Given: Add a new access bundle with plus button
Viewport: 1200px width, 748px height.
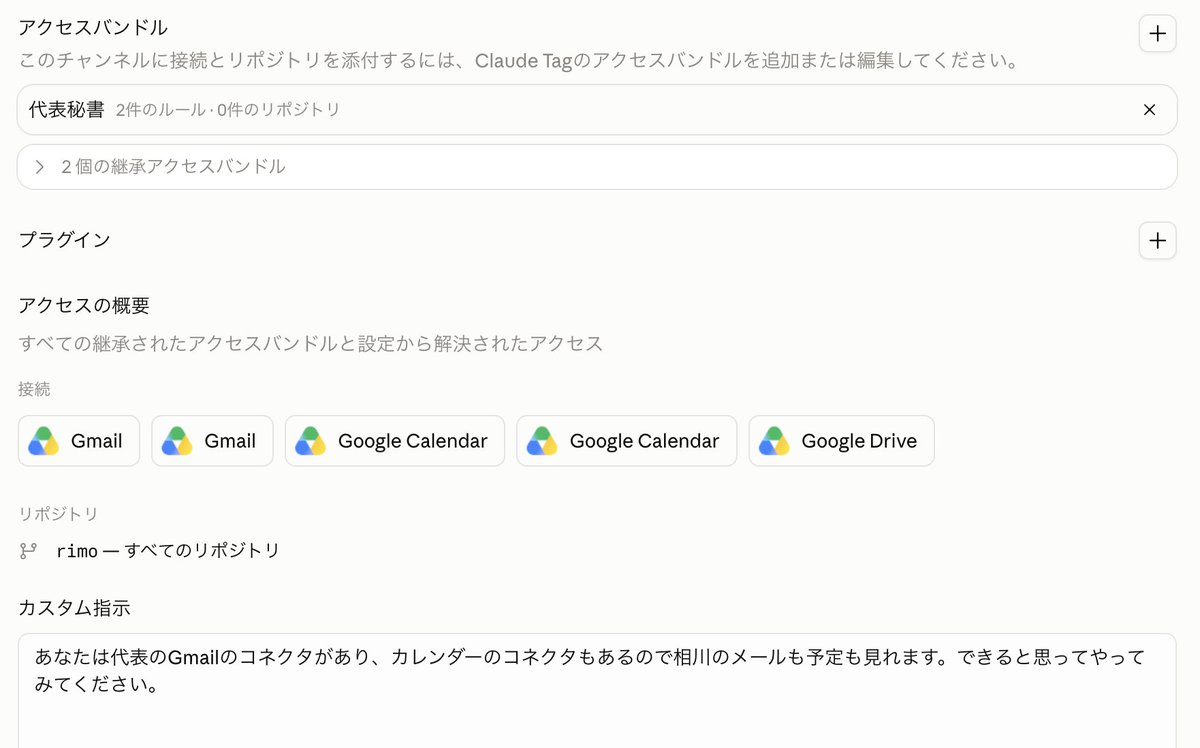Looking at the screenshot, I should [x=1157, y=33].
